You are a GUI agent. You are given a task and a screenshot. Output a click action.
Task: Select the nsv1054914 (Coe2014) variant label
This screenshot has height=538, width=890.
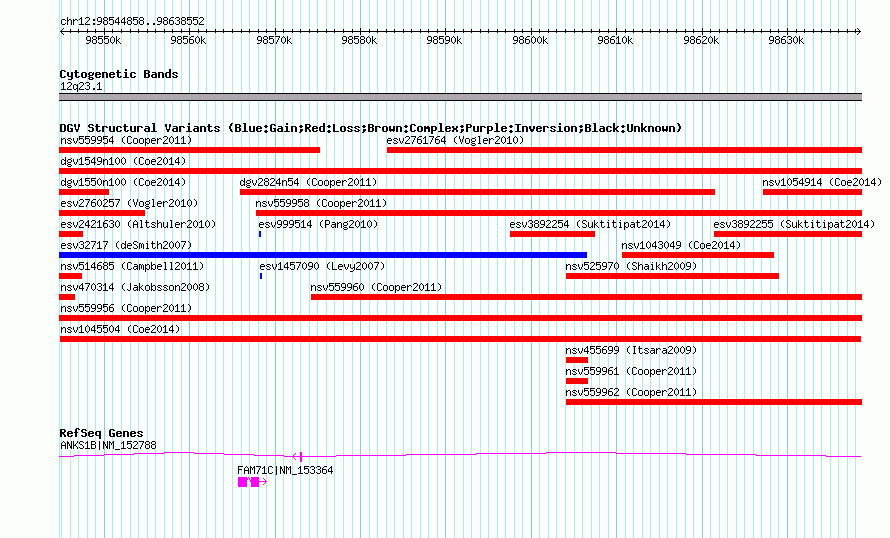(x=822, y=182)
